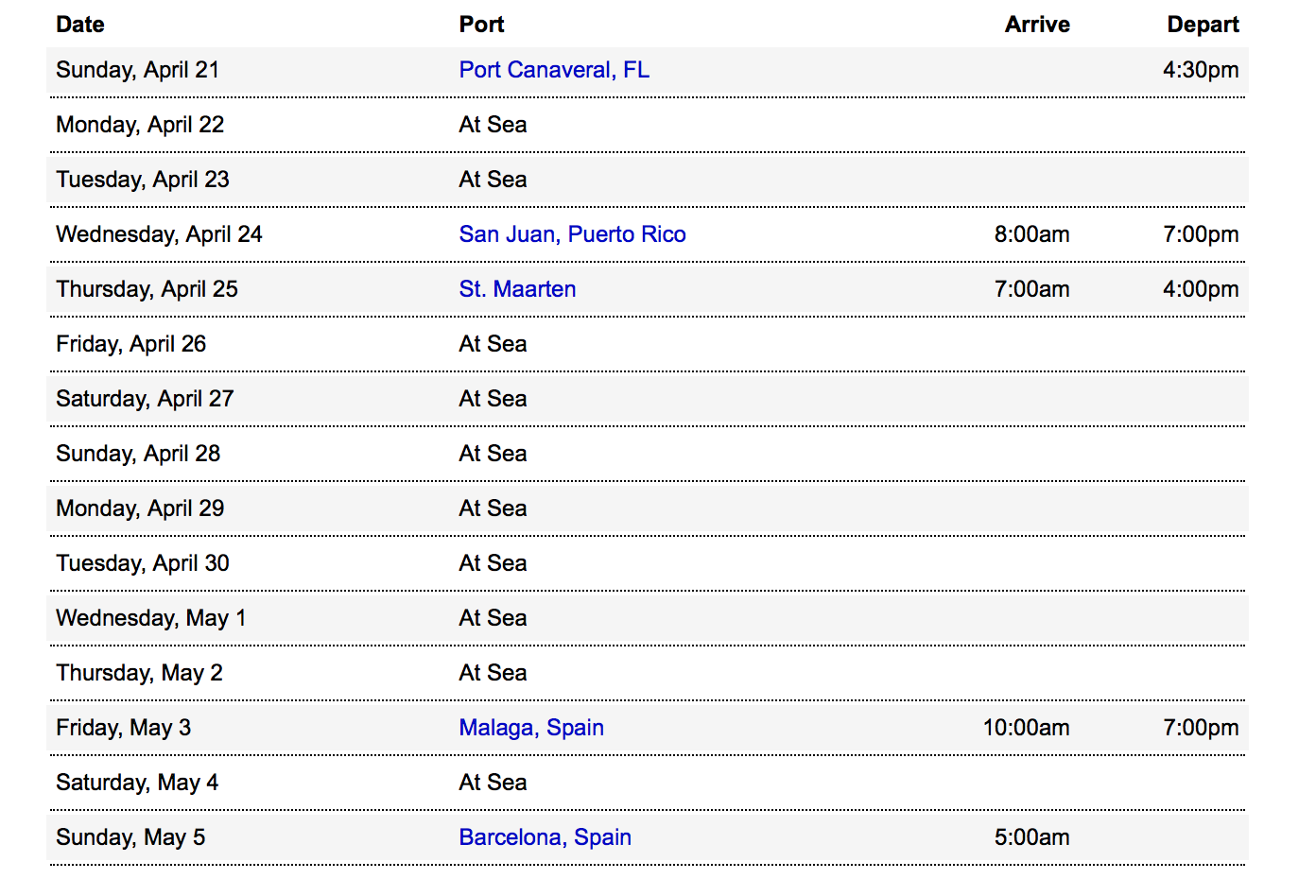The width and height of the screenshot is (1316, 896).
Task: Select the Wednesday, April 24 date cell
Action: point(159,234)
